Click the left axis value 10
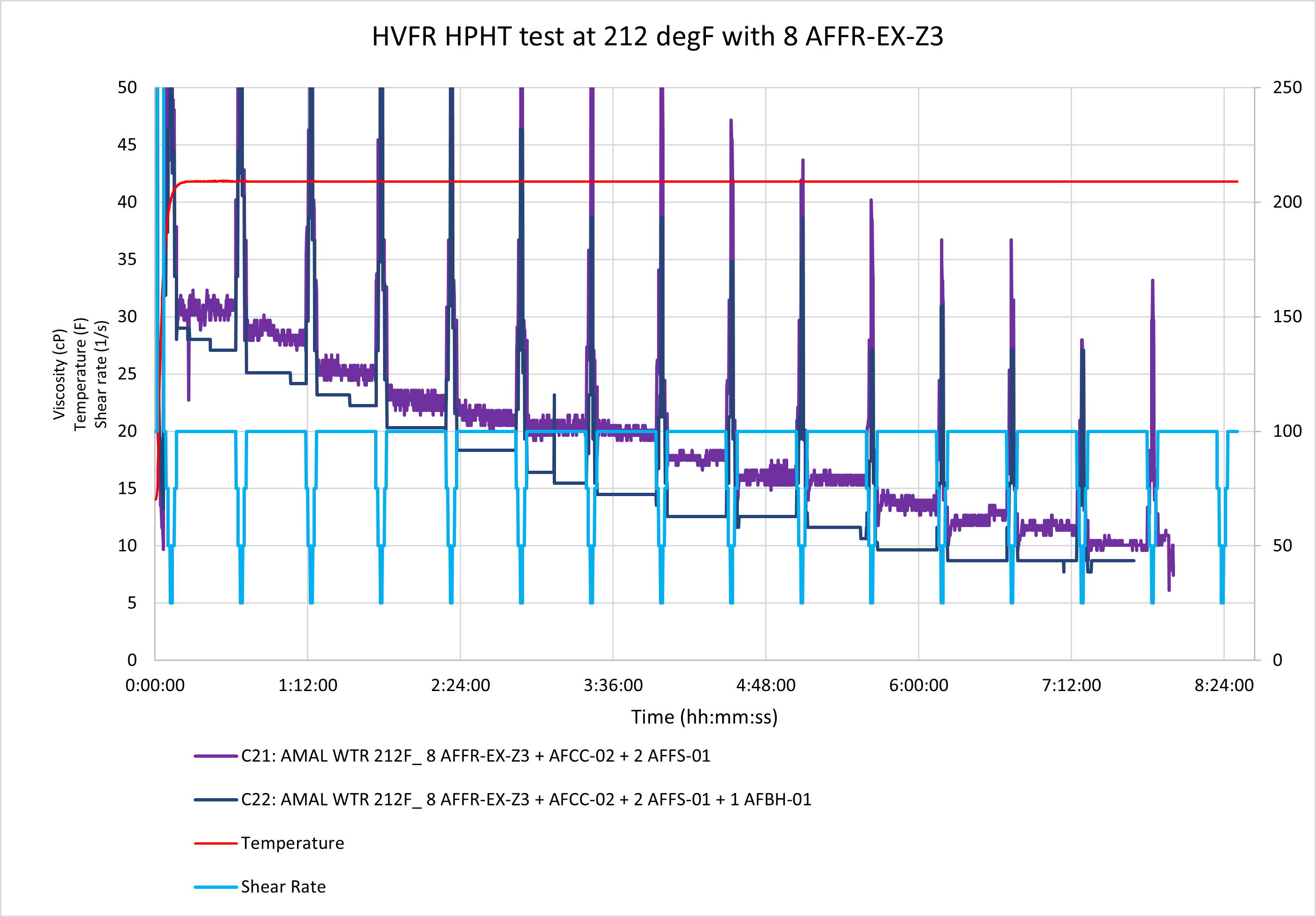The height and width of the screenshot is (917, 1316). tap(127, 546)
